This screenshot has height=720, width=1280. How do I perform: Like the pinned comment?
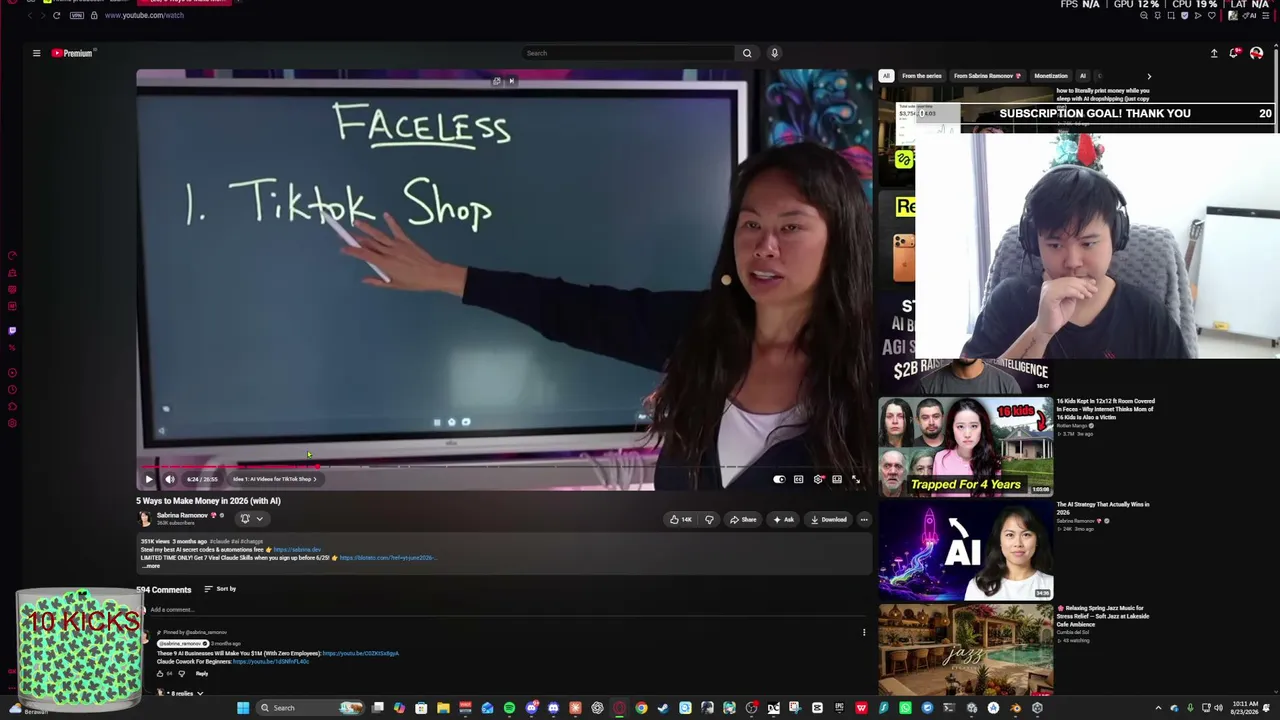161,674
